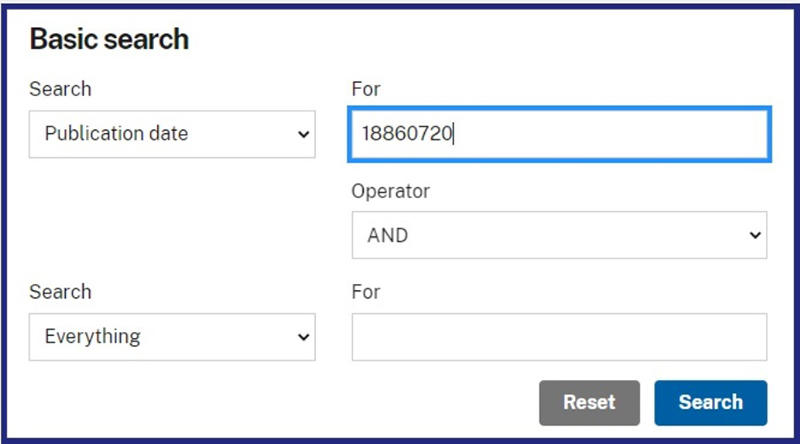
Task: Open the Everything search category dropdown
Action: pos(172,337)
